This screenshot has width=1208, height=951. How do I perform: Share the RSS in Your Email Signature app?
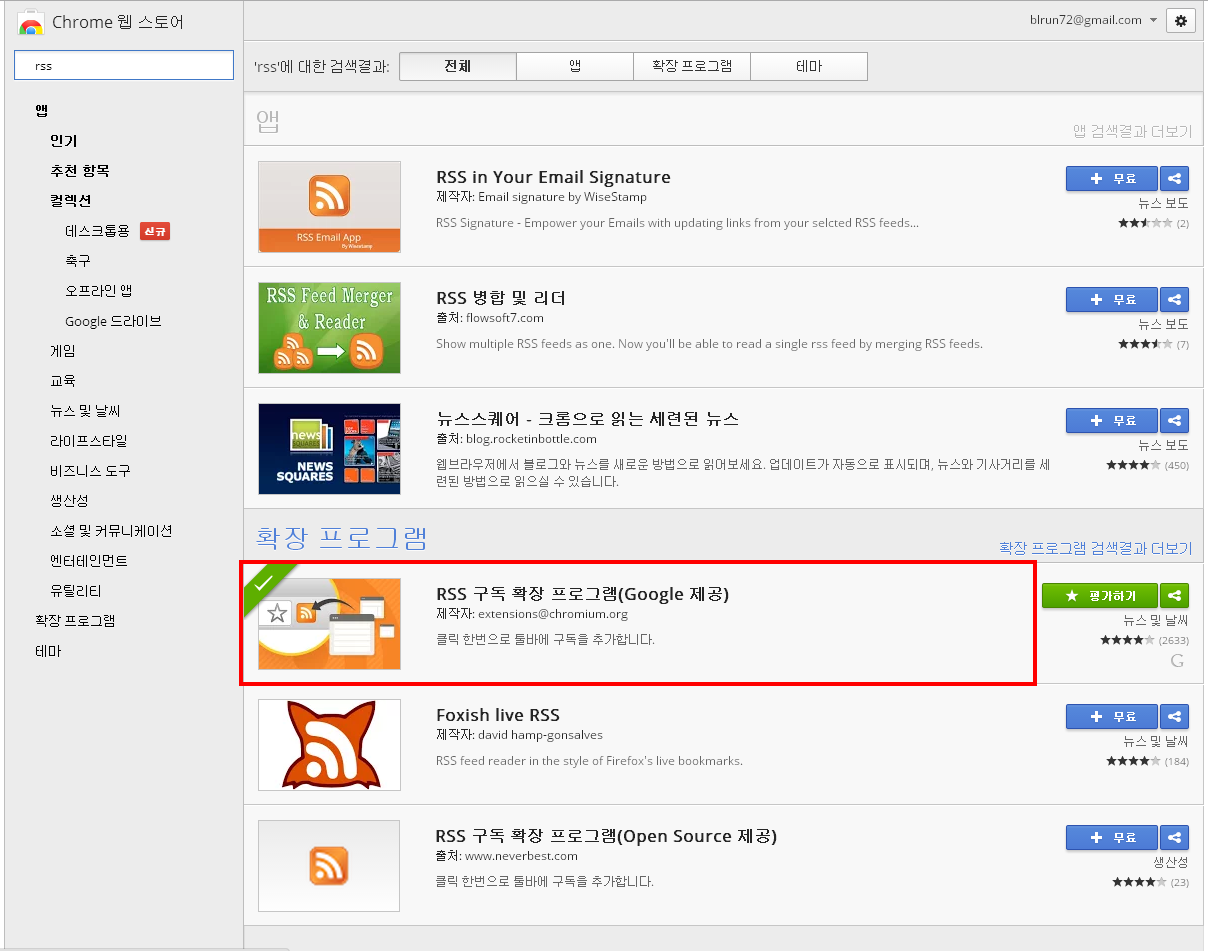point(1174,178)
